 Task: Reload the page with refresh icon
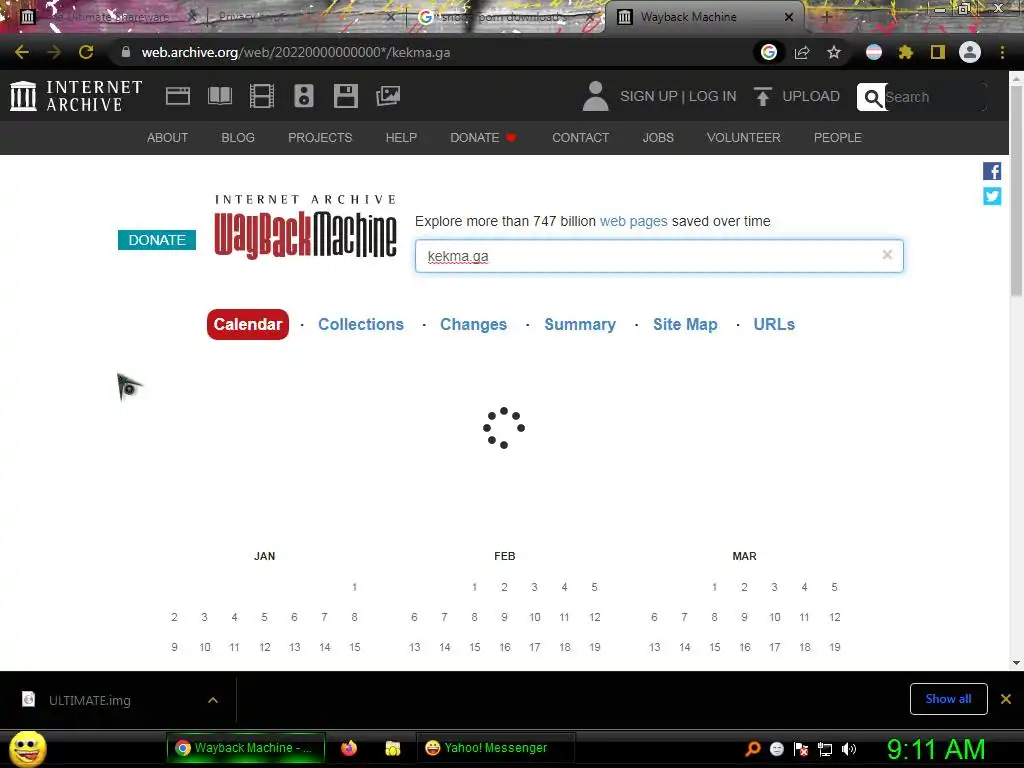click(x=86, y=52)
